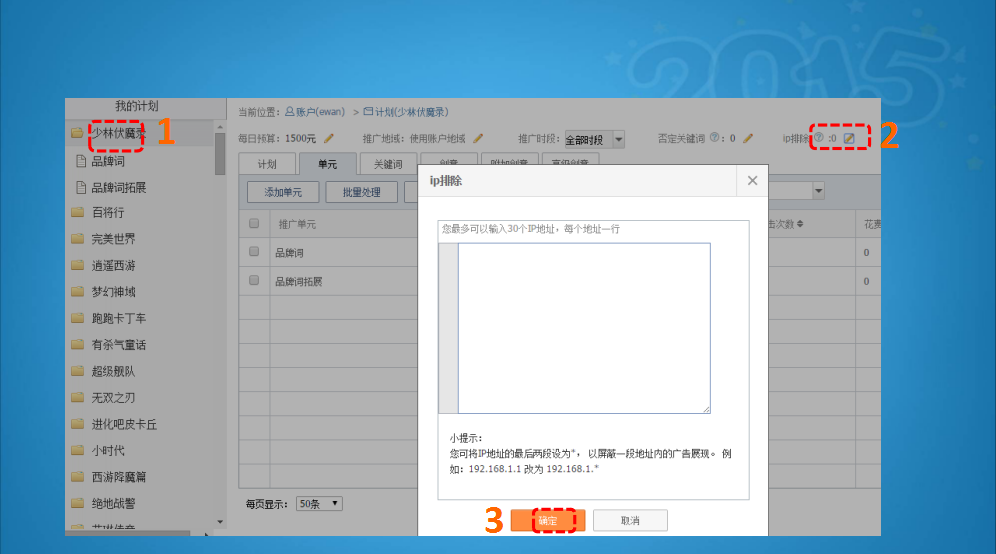The image size is (996, 554).
Task: Open the ip排除 edit icon
Action: point(849,138)
